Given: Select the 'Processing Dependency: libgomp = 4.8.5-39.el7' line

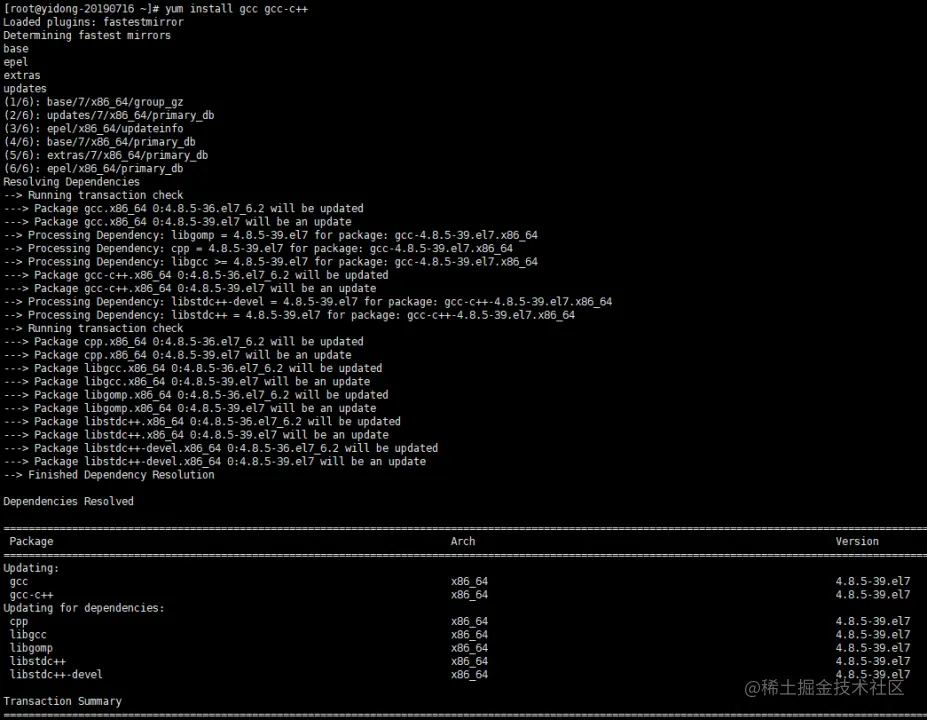Looking at the screenshot, I should click(271, 235).
